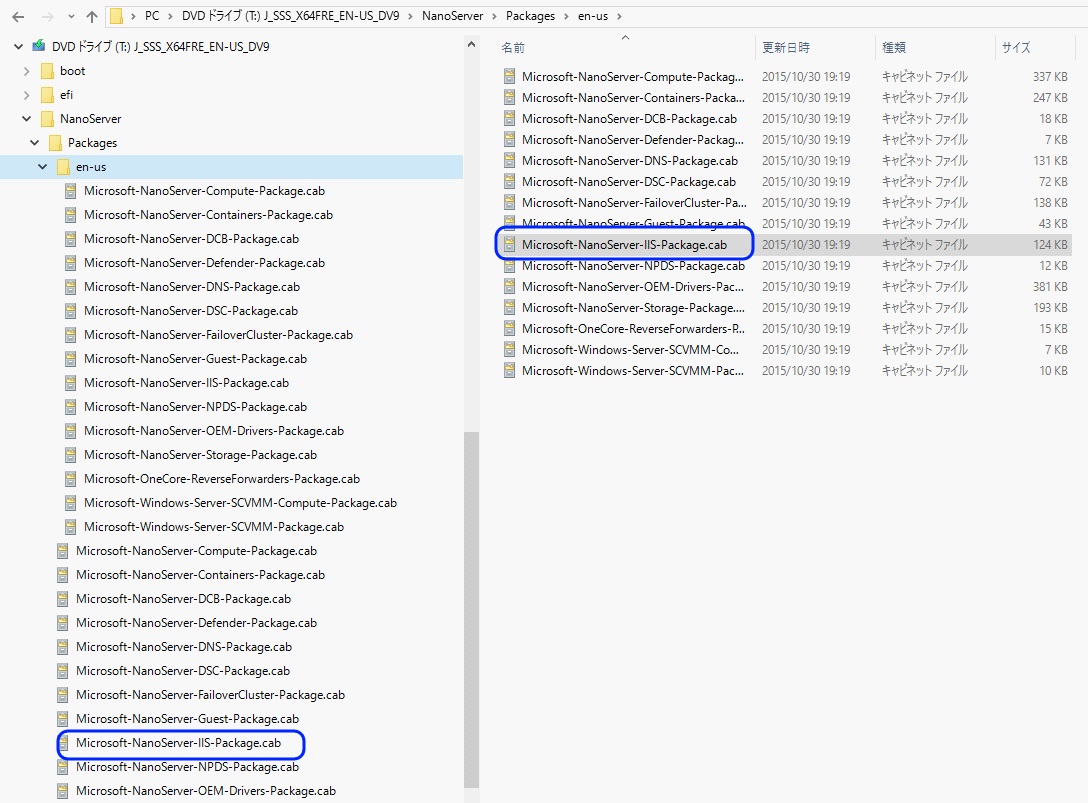Viewport: 1088px width, 803px height.
Task: Click the OEM-Drivers-Pac... icon in the file list
Action: (509, 287)
